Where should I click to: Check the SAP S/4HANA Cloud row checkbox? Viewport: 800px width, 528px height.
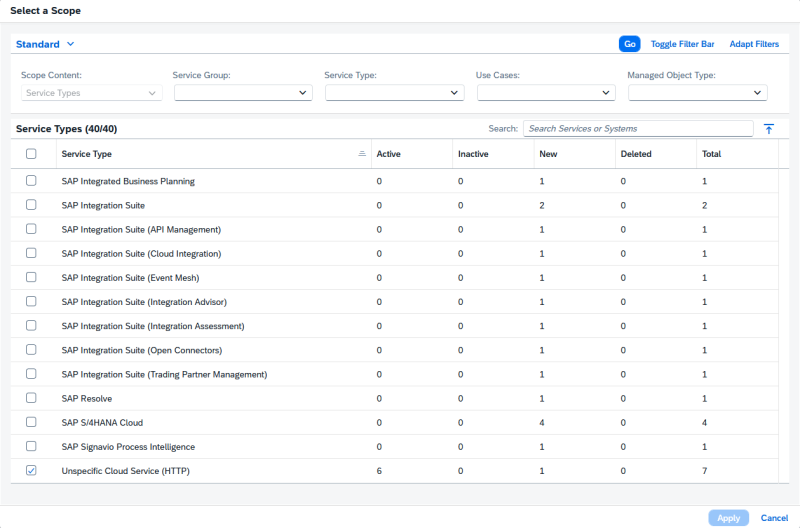pos(31,422)
